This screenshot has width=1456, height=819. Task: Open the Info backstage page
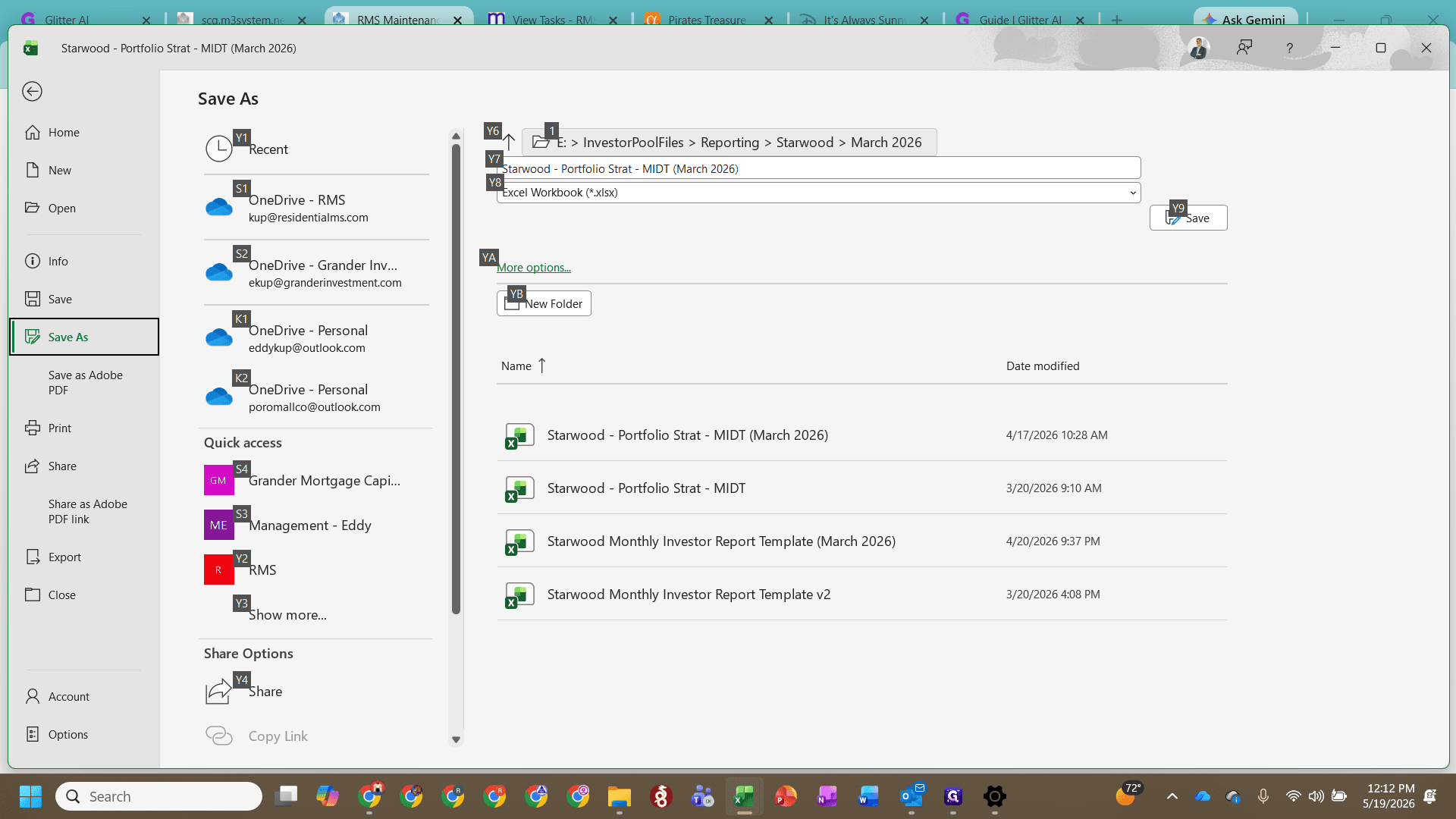pos(84,261)
